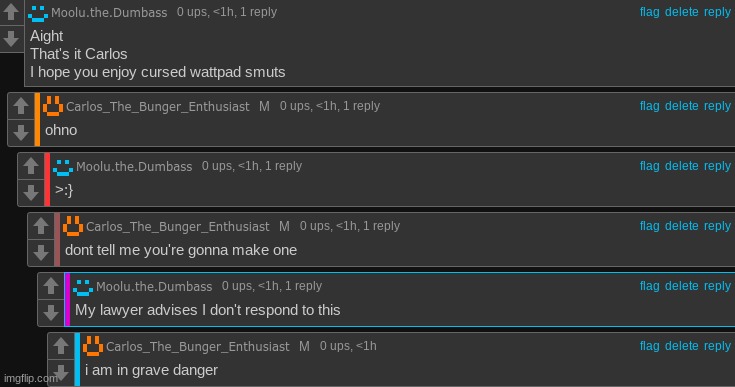Downvote 'My lawyer advises I don't respond'

click(51, 313)
